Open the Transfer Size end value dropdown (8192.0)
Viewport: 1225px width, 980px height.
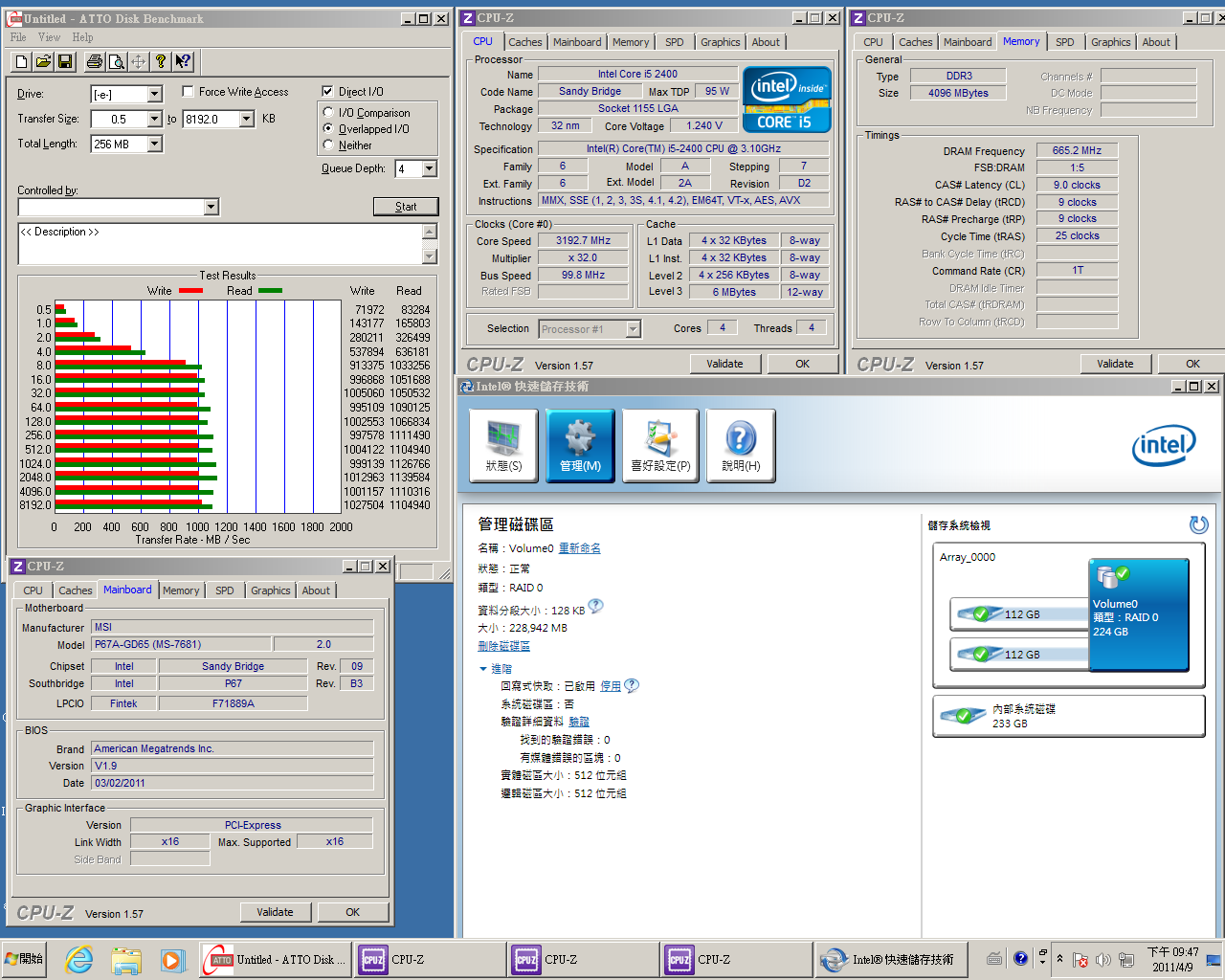(x=246, y=119)
